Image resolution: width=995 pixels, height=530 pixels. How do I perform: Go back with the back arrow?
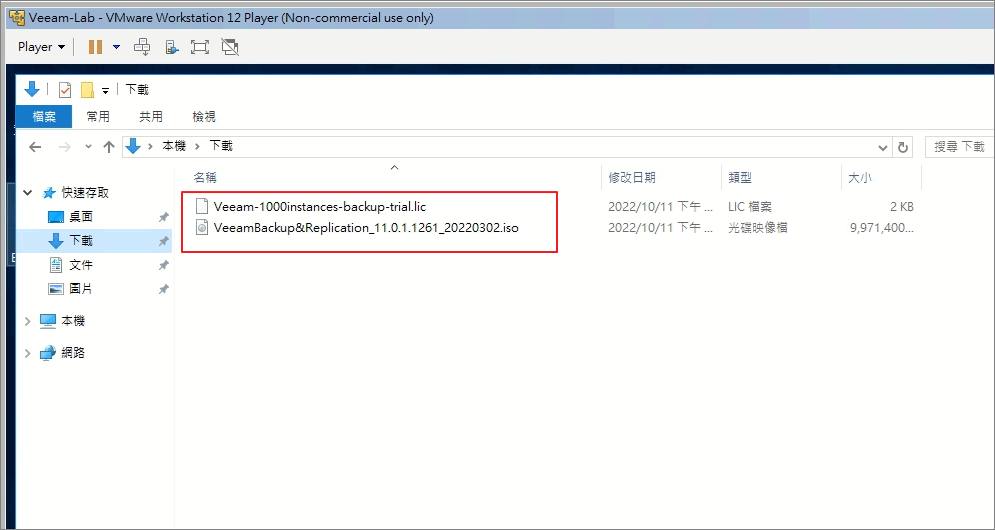pyautogui.click(x=35, y=147)
